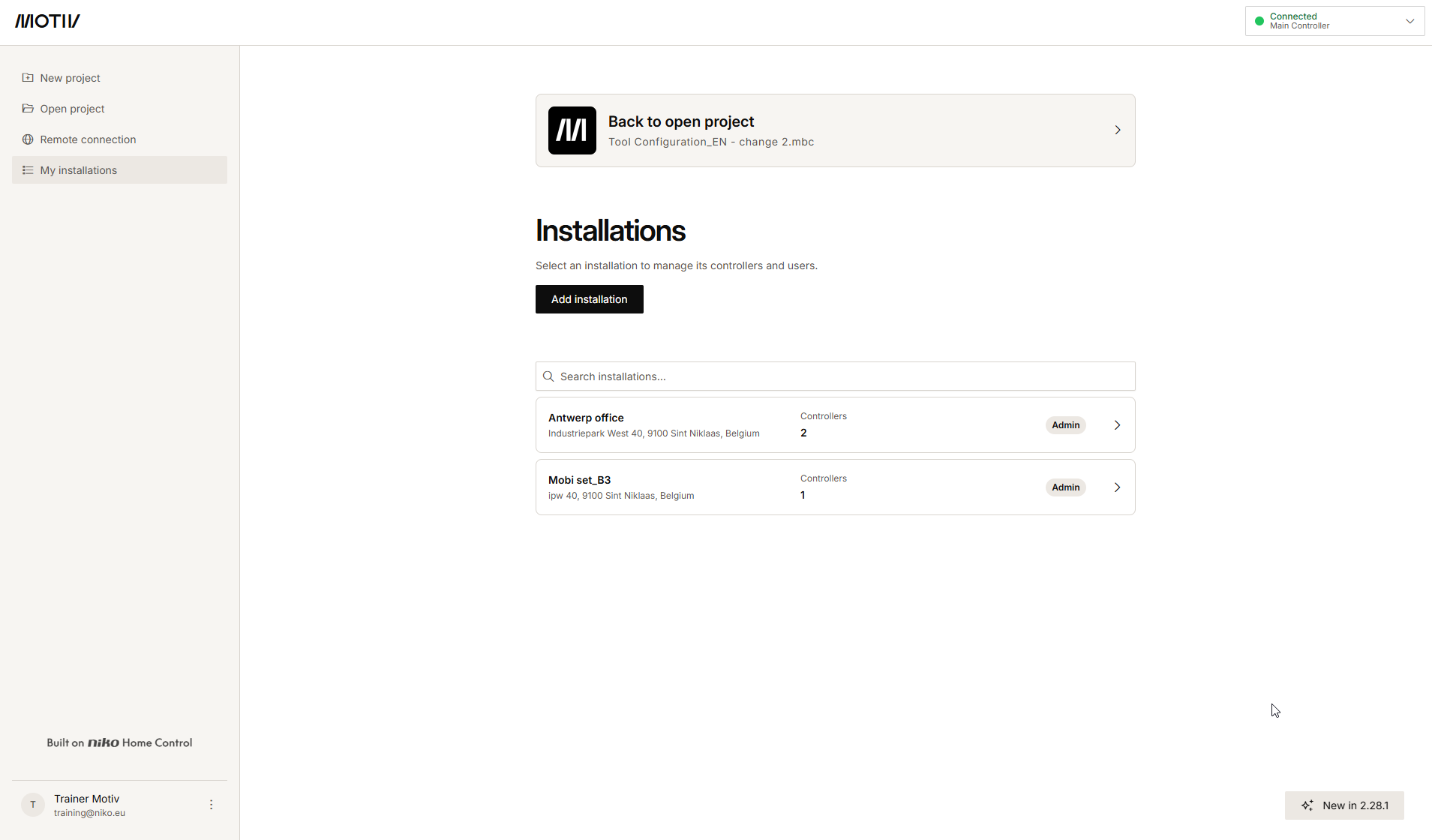Expand the Connected Main Controller dropdown
Viewport: 1432px width, 840px height.
click(x=1334, y=21)
